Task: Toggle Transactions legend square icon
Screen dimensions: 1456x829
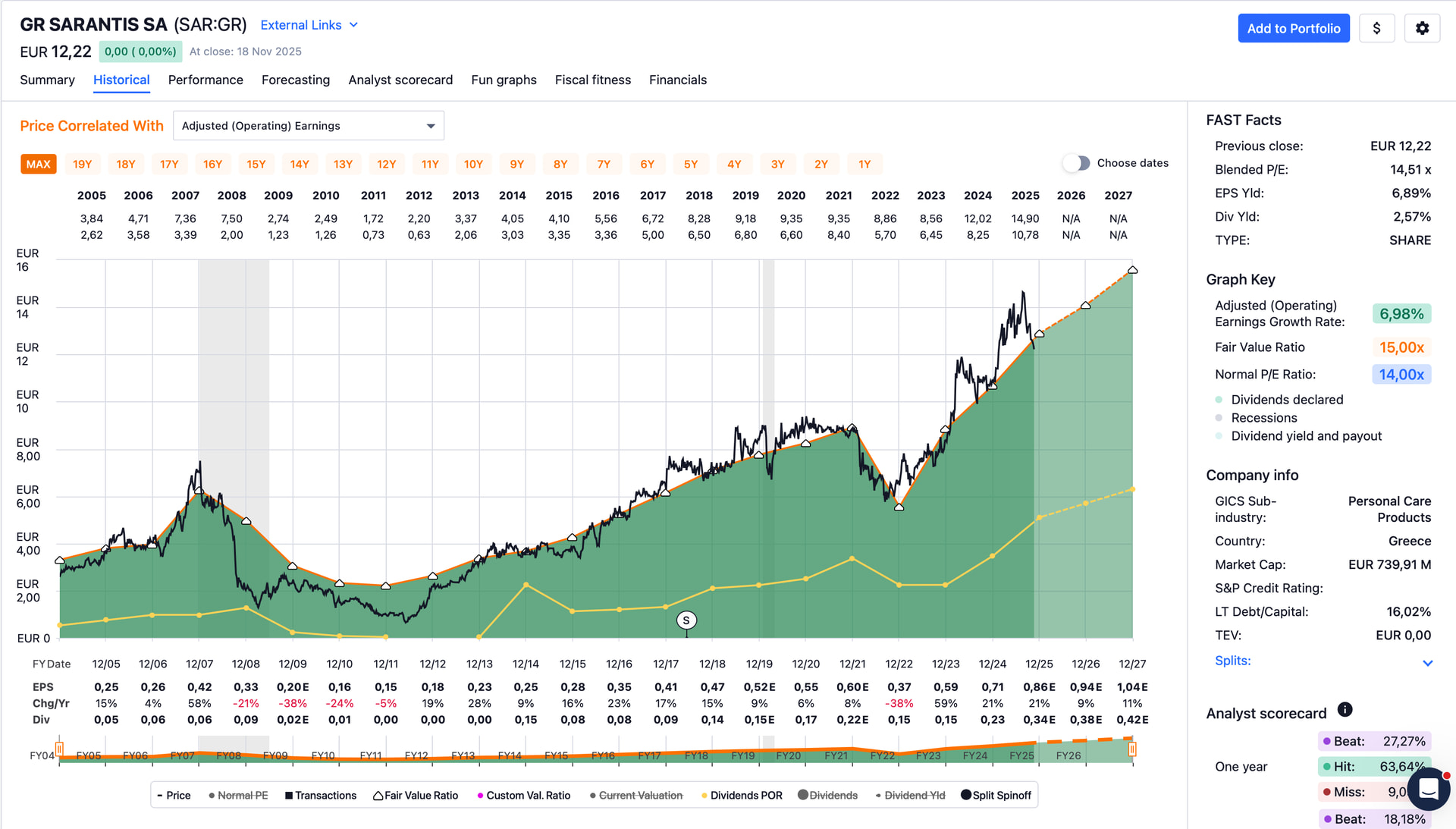Action: [289, 796]
